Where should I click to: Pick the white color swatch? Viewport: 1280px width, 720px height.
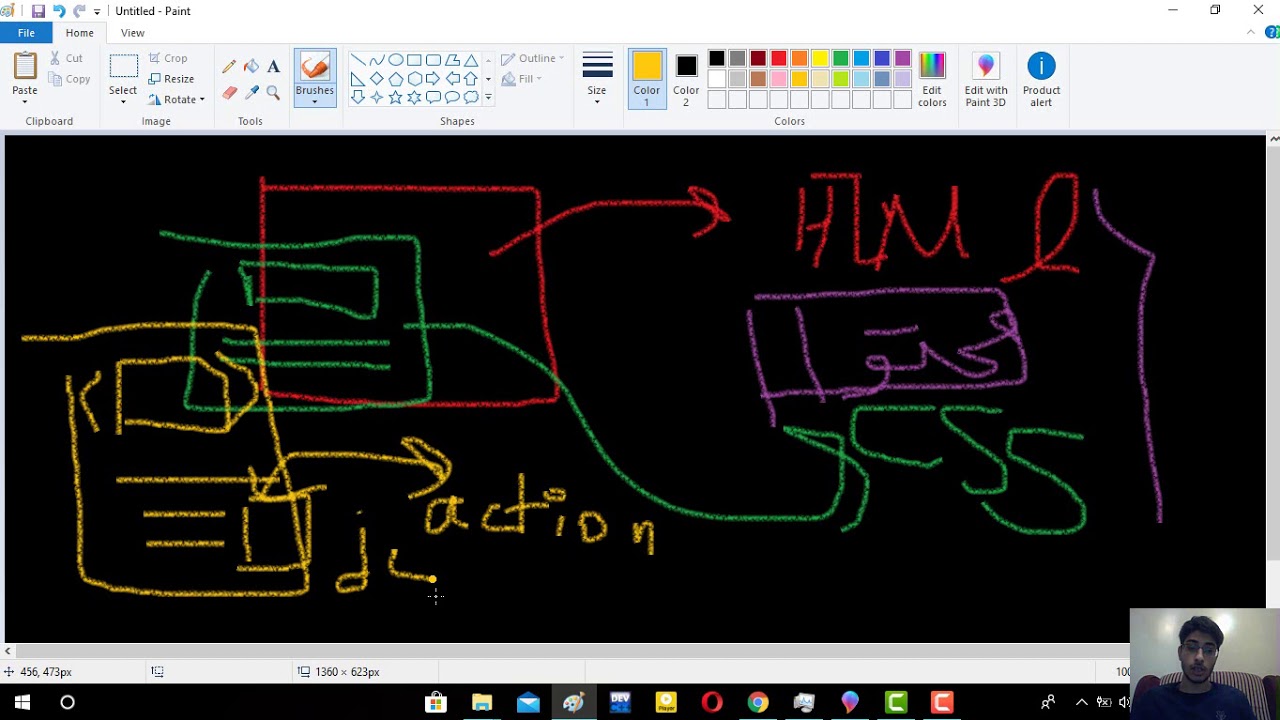pos(717,79)
